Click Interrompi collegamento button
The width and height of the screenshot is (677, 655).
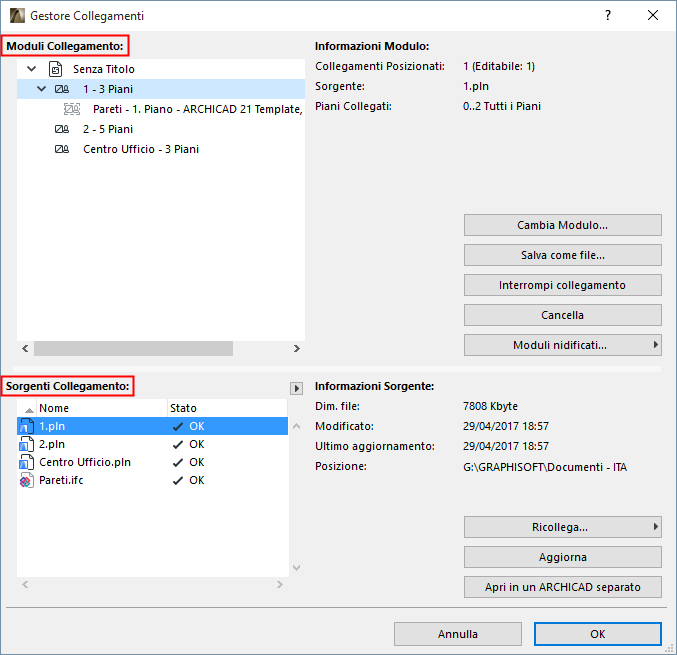click(563, 285)
